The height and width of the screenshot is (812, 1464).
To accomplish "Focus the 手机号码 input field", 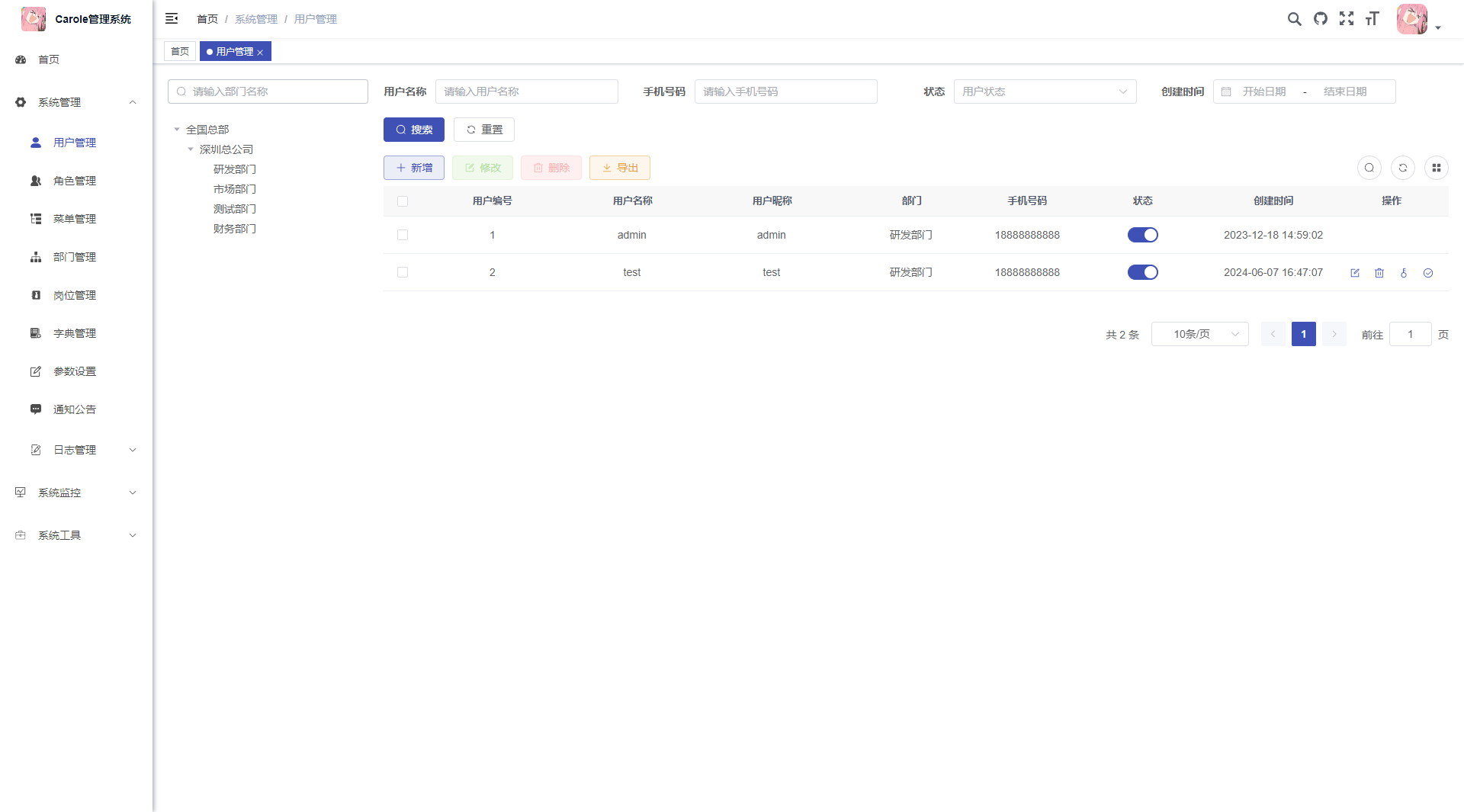I will click(786, 91).
